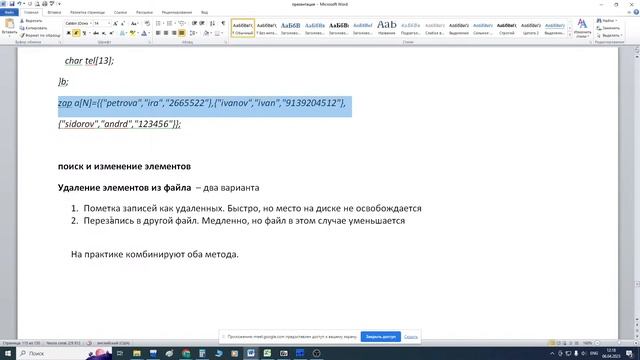This screenshot has height=360, width=640.
Task: Open the Выделить (Select) dropdown
Action: click(609, 35)
